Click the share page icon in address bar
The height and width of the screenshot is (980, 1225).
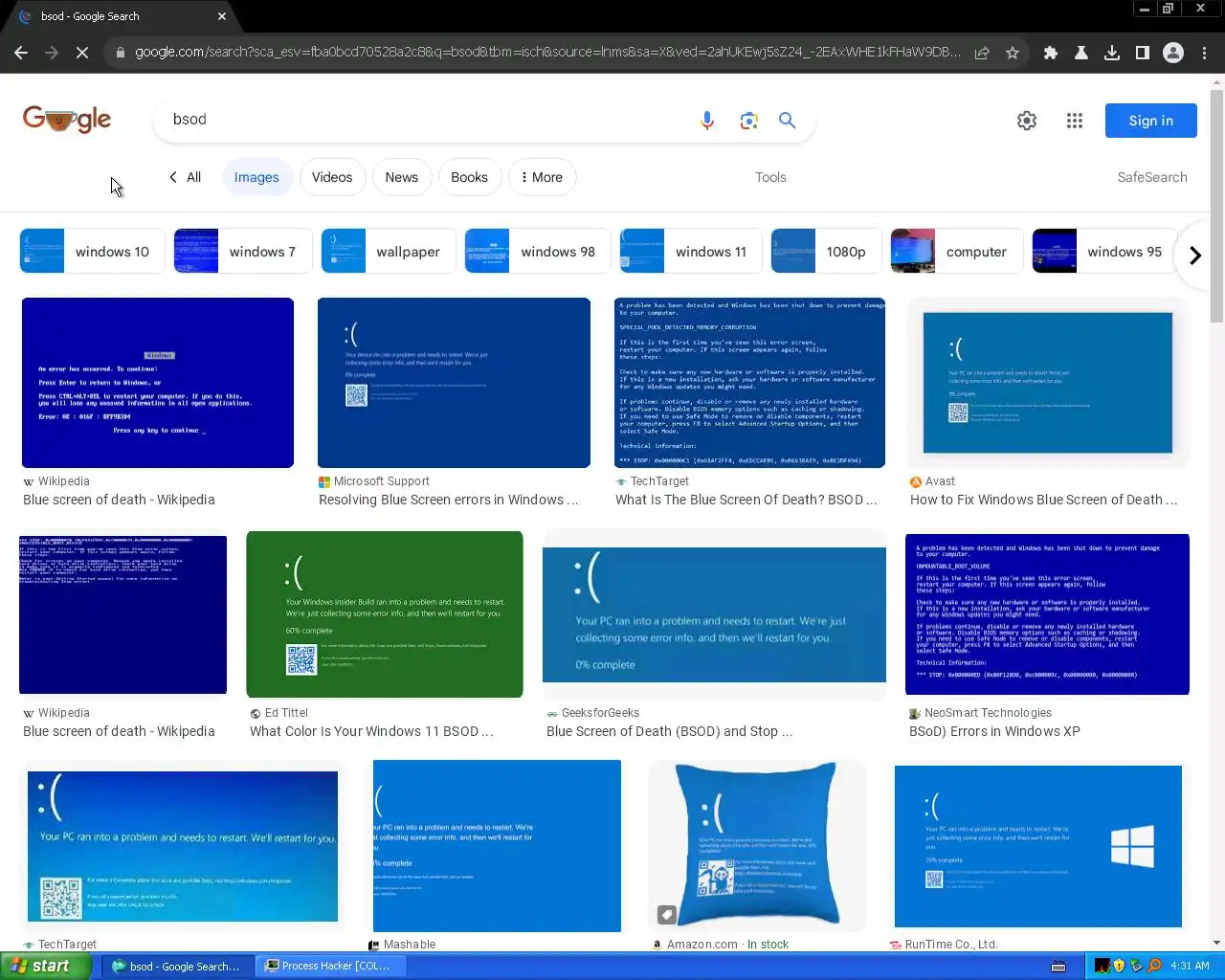click(x=982, y=53)
